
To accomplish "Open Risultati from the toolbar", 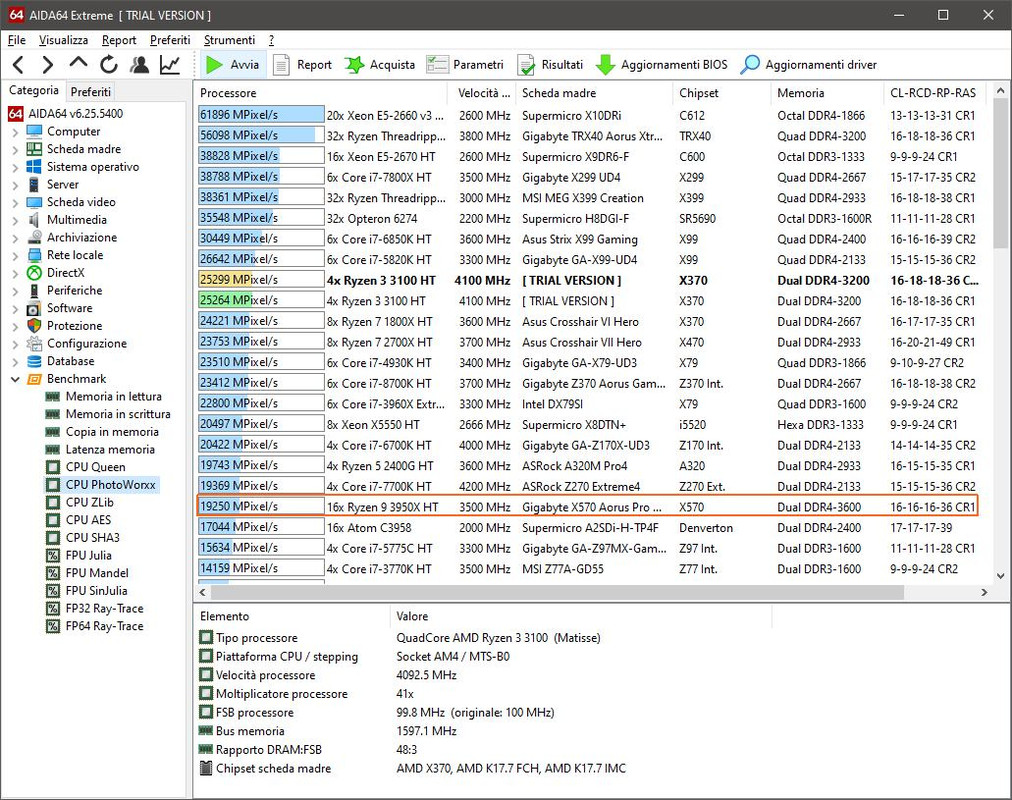I will (550, 65).
